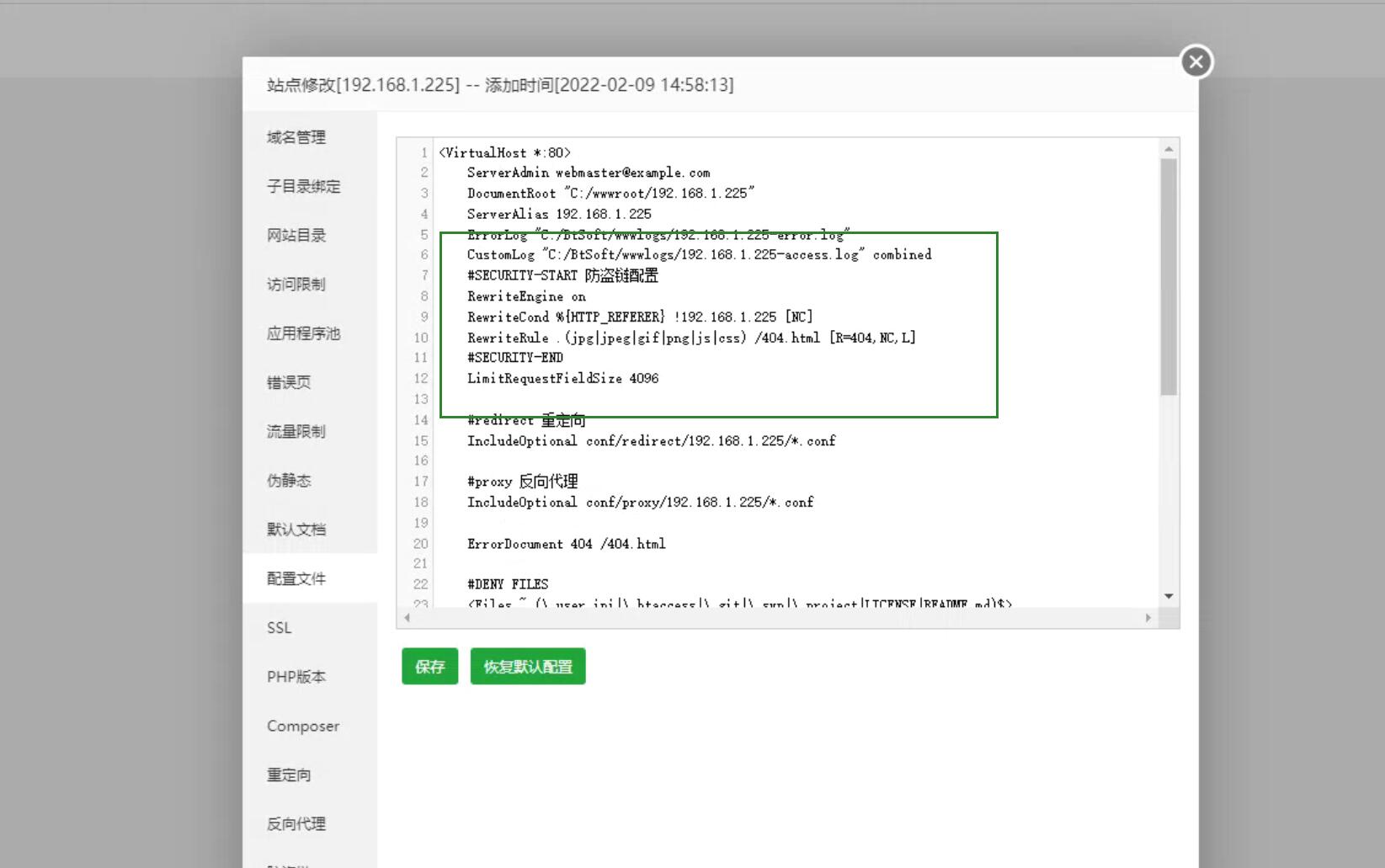Image resolution: width=1385 pixels, height=868 pixels.
Task: Open the 域名管理 tab
Action: (296, 137)
